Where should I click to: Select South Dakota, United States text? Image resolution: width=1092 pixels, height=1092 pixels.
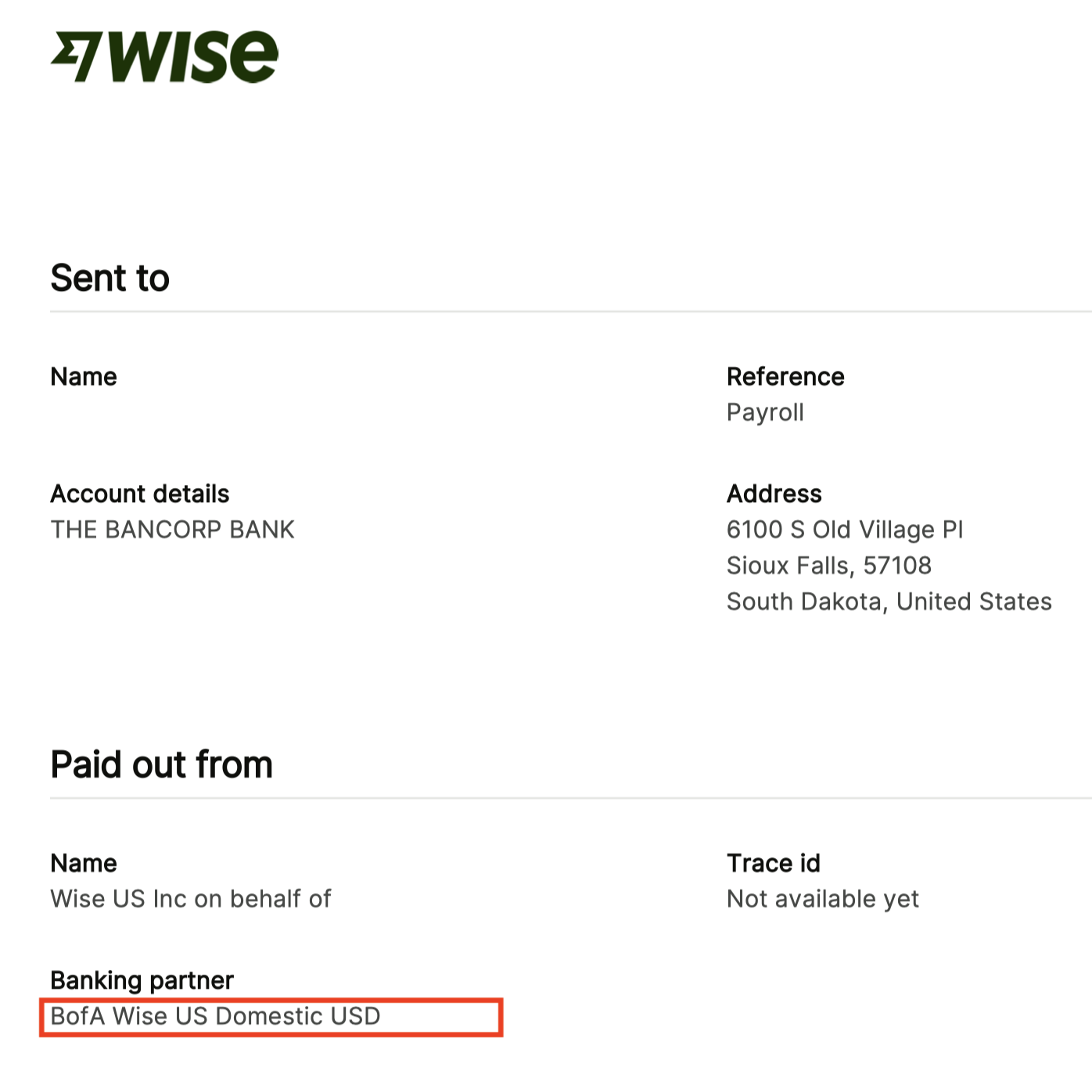point(889,602)
